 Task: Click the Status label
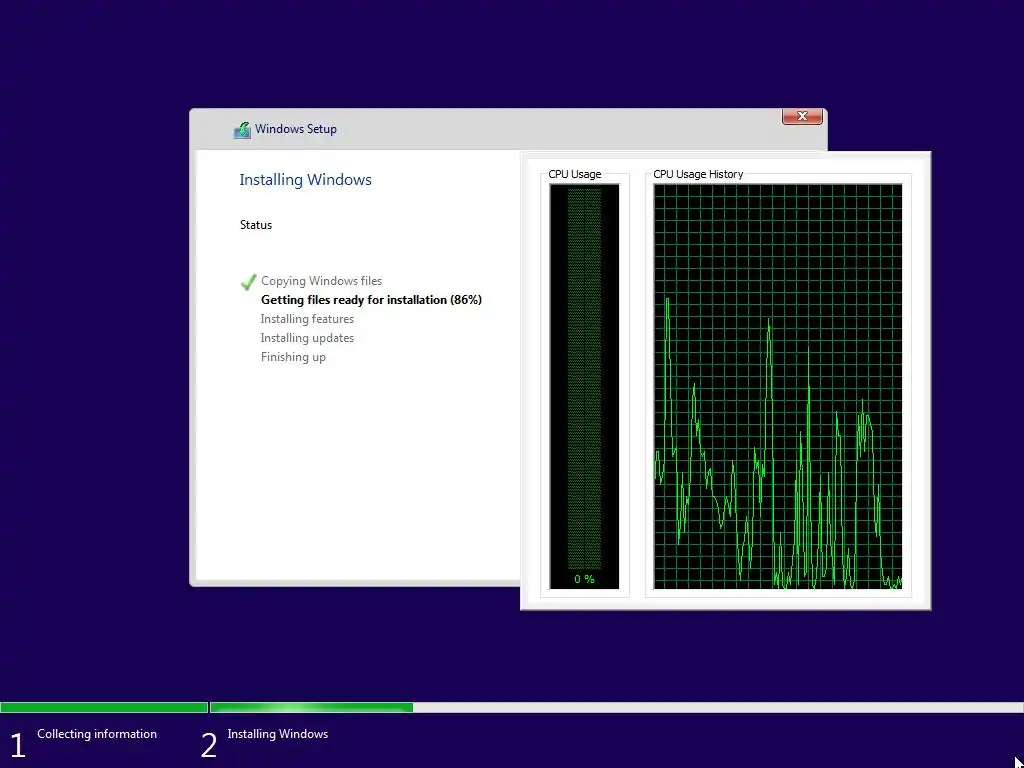pyautogui.click(x=255, y=225)
